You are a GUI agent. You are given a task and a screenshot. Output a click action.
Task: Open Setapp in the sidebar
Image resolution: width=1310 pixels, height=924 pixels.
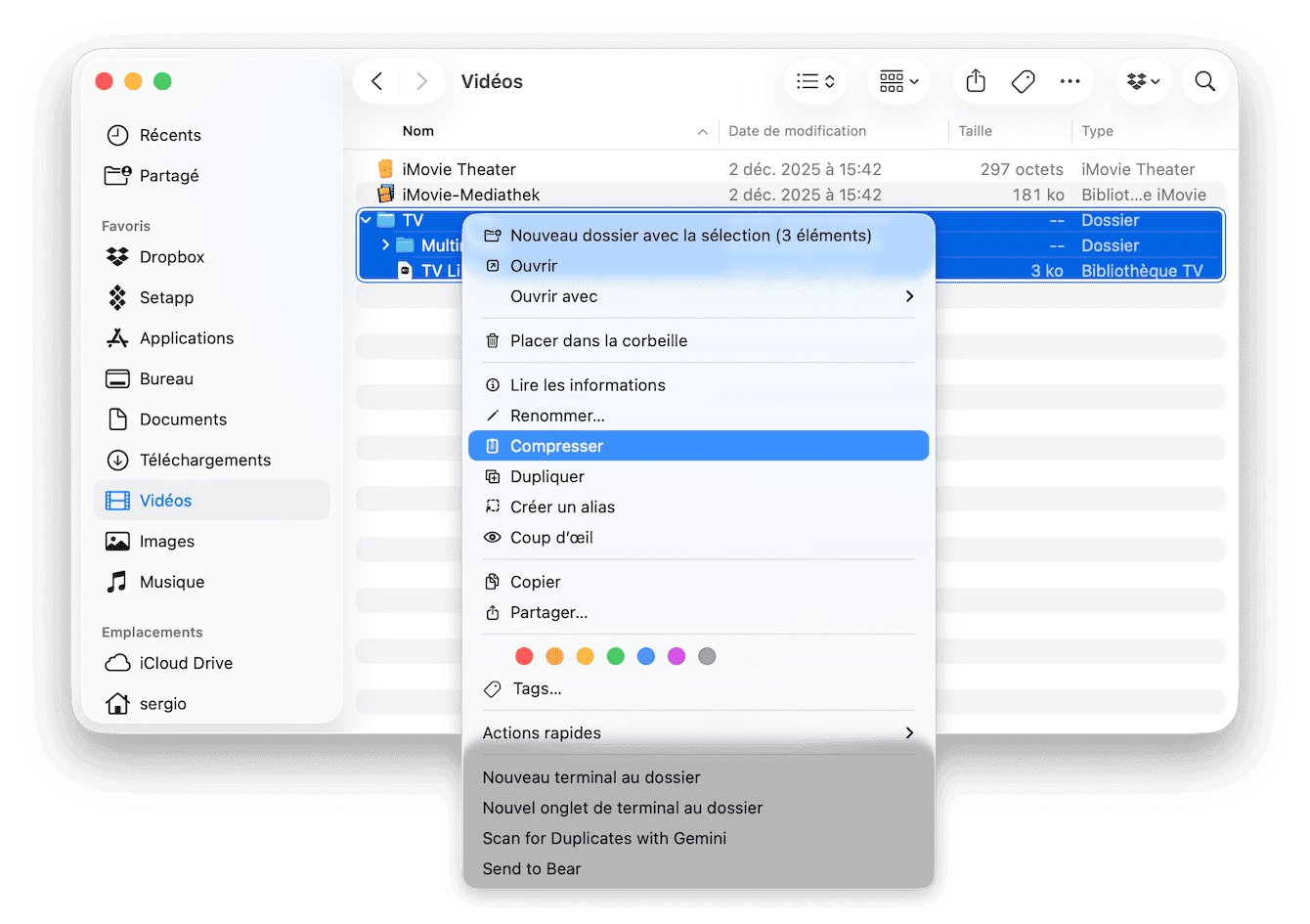(166, 298)
